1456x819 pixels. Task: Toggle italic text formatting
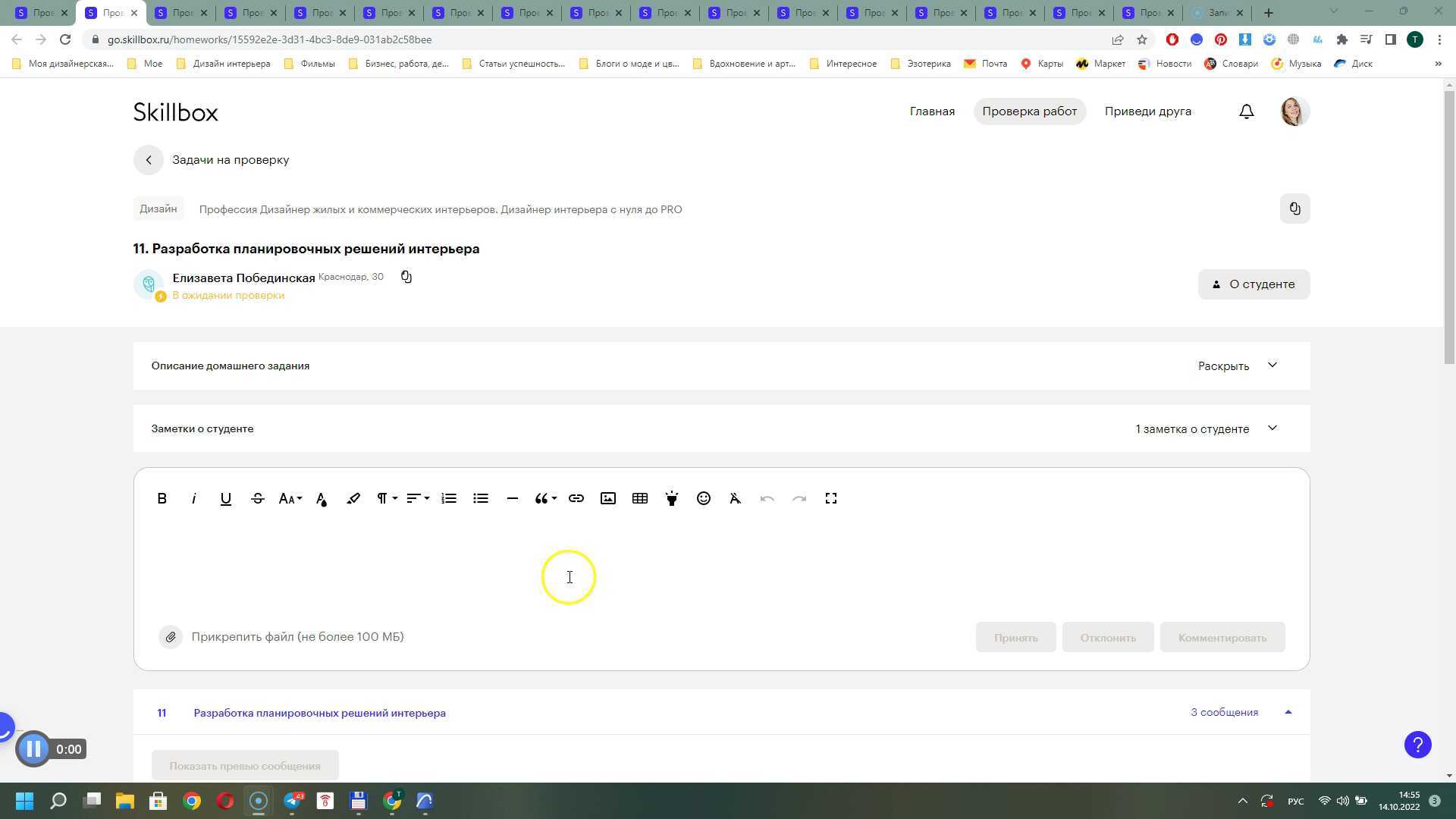[193, 498]
